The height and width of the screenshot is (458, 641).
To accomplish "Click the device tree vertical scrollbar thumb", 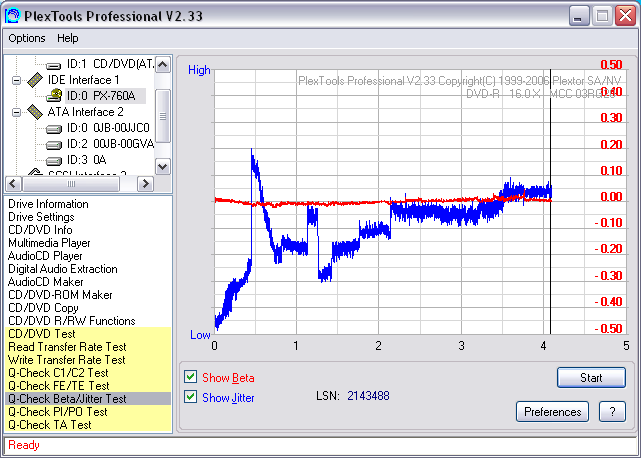I will [163, 116].
